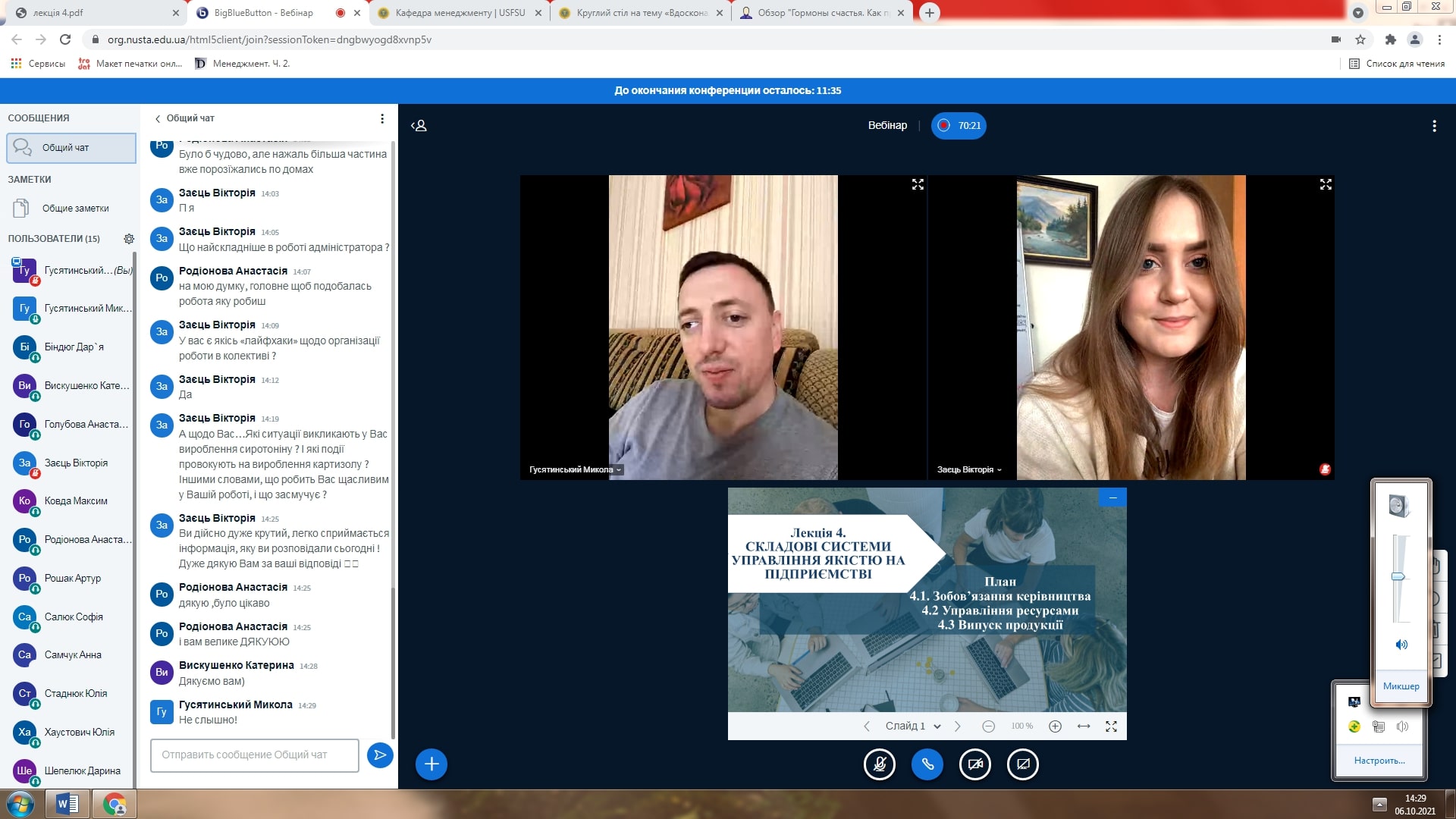
Task: Open Chrome extensions puzzle icon
Action: (x=1390, y=39)
